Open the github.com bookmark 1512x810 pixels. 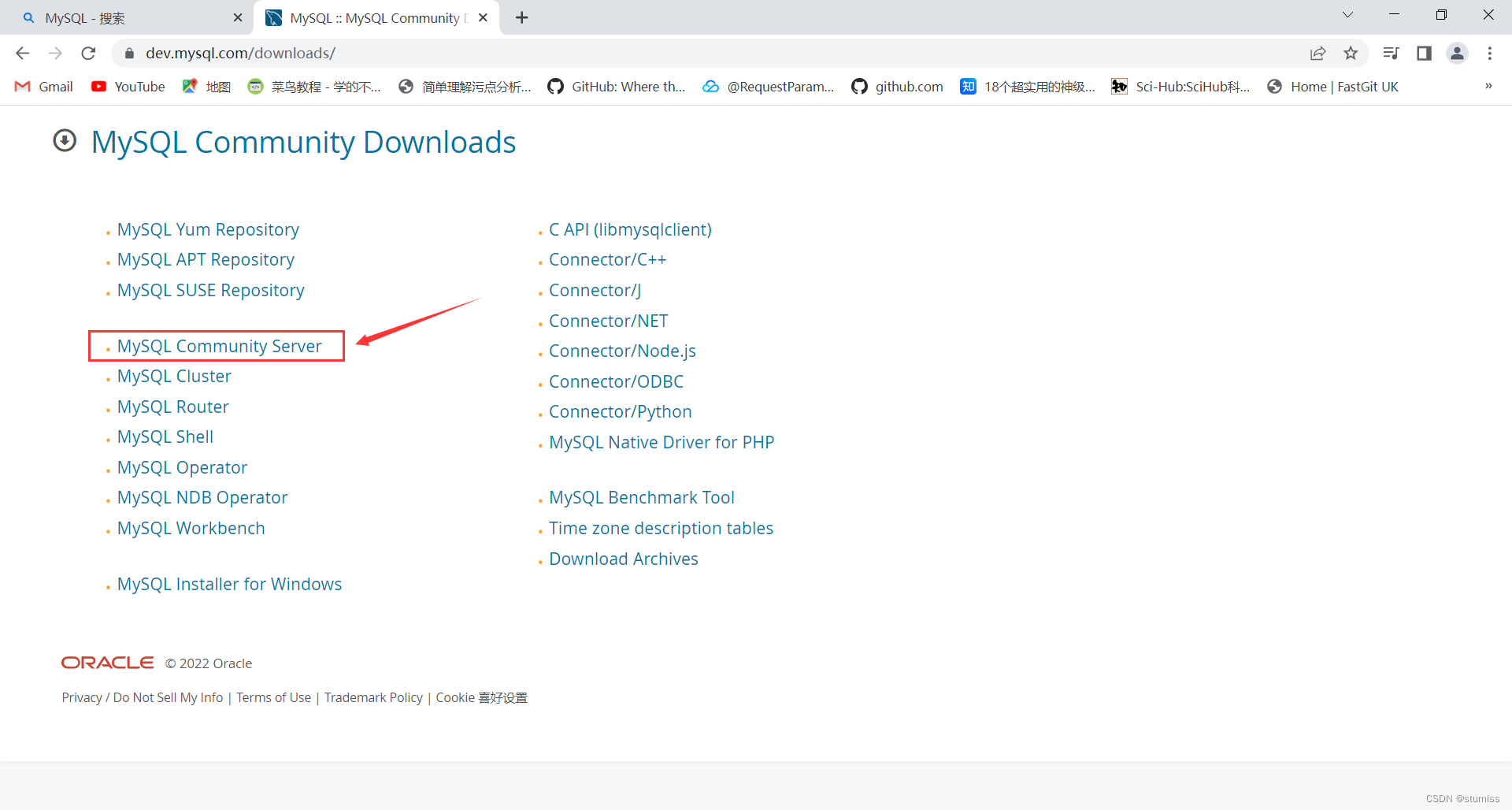(x=897, y=87)
